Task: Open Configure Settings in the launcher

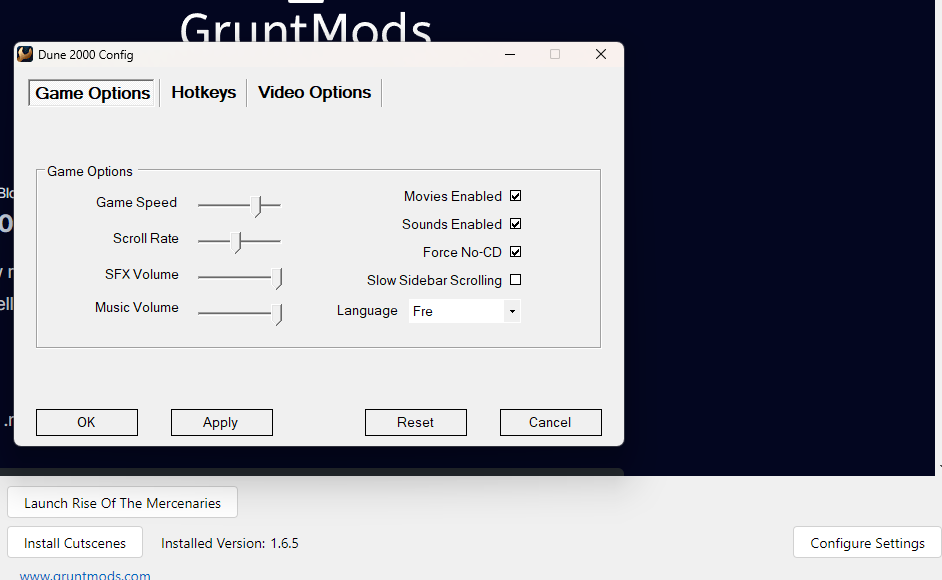Action: tap(867, 543)
